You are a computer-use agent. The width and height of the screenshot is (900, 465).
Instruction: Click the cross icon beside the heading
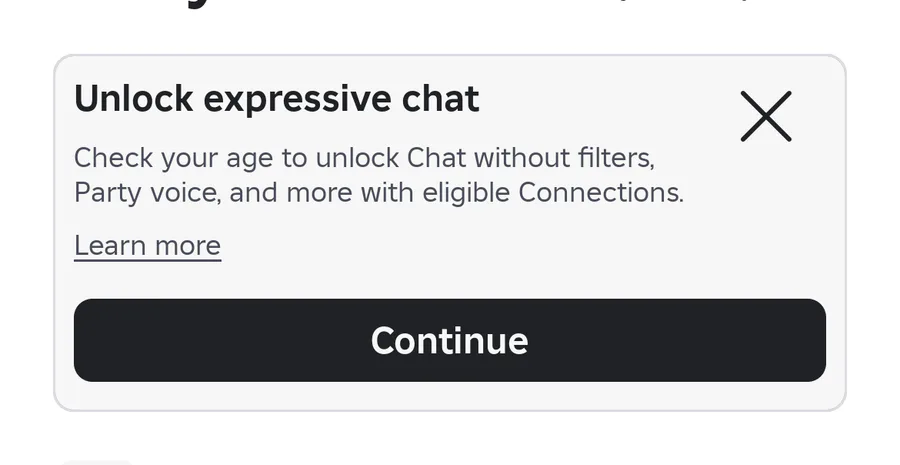tap(766, 116)
